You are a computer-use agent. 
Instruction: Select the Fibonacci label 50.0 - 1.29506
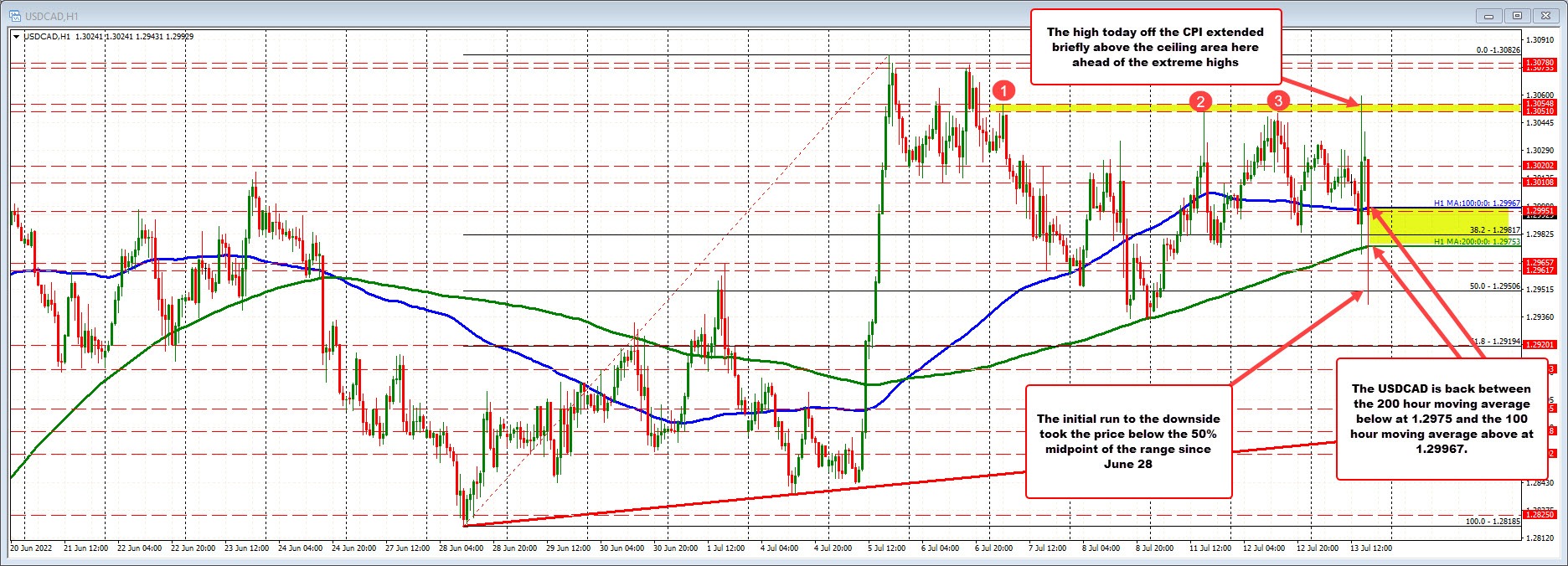(1494, 286)
